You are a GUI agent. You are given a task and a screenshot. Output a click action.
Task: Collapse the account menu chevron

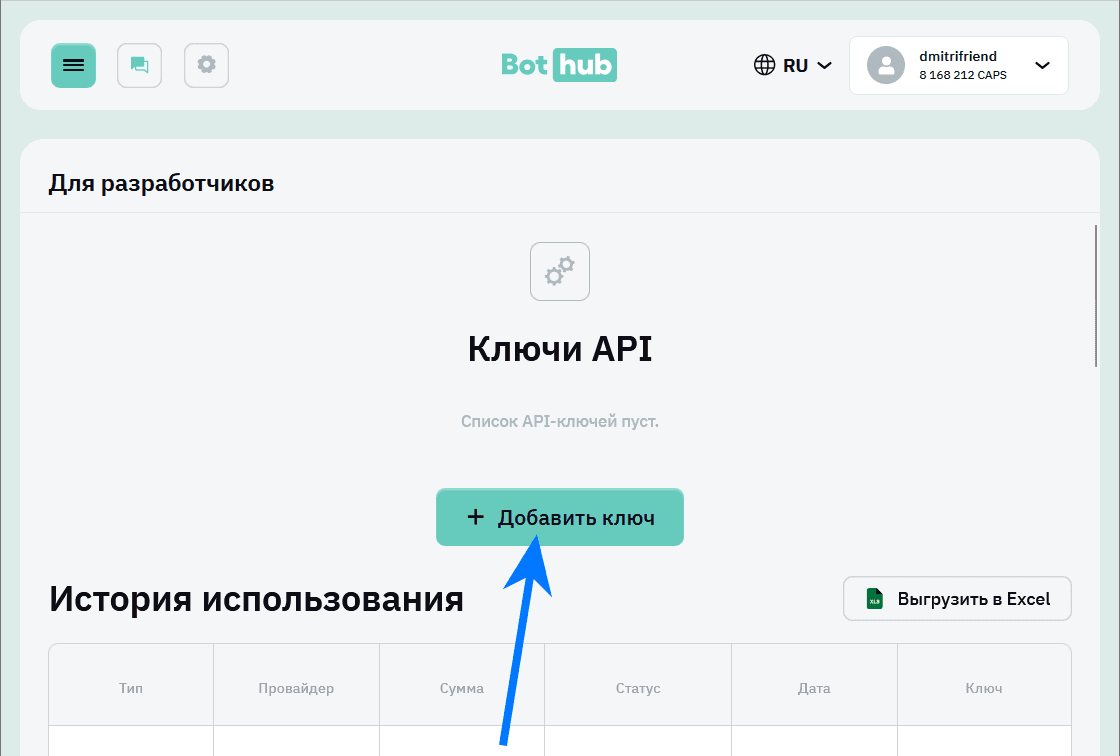1042,65
